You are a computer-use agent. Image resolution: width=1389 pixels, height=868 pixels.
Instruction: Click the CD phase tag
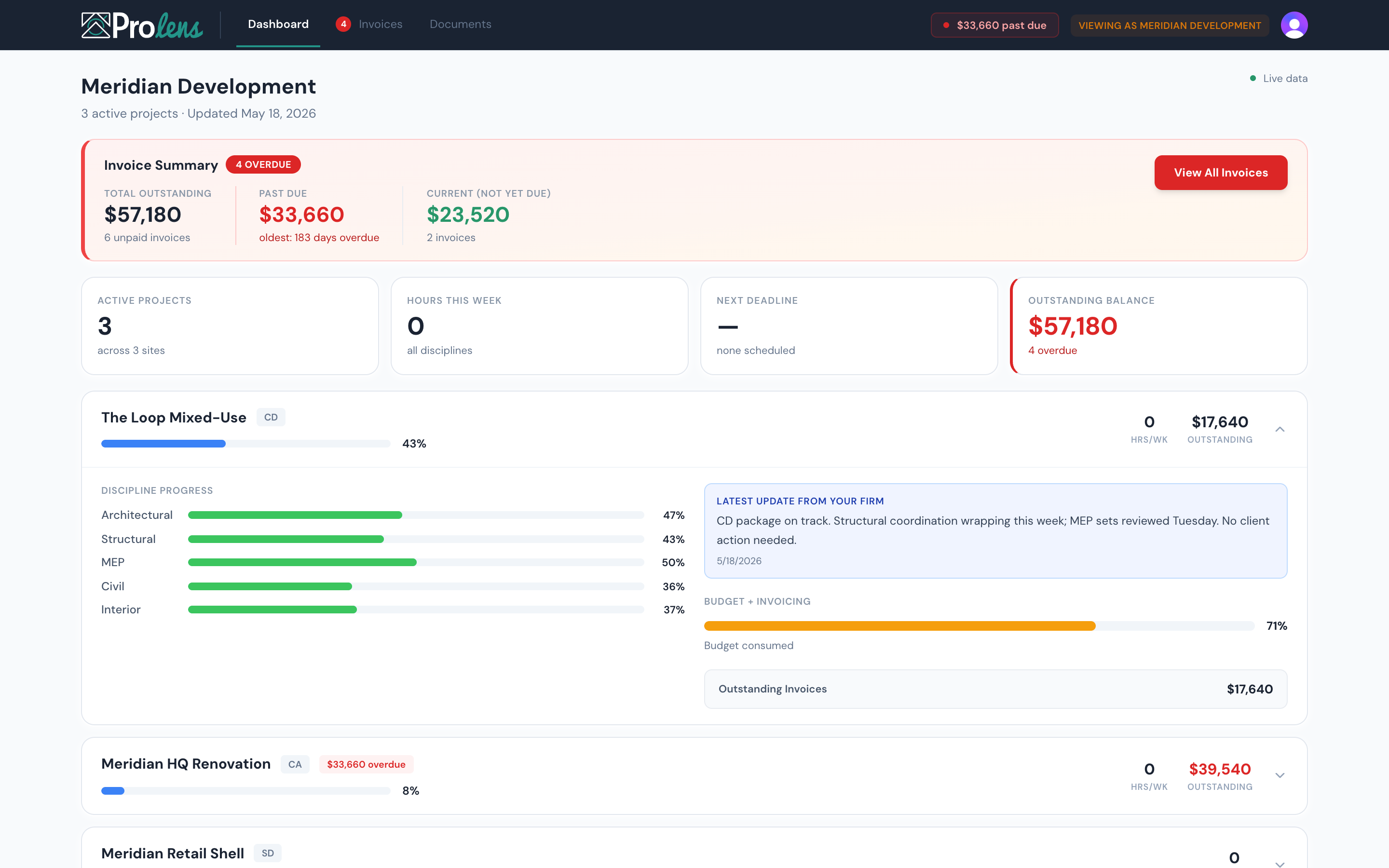click(271, 417)
